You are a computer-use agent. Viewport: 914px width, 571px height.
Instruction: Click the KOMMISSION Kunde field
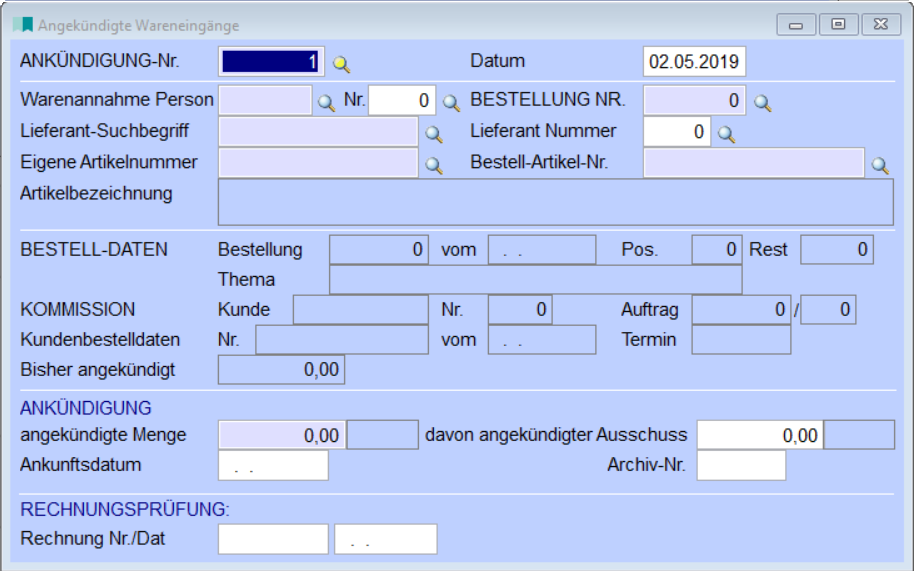[361, 310]
